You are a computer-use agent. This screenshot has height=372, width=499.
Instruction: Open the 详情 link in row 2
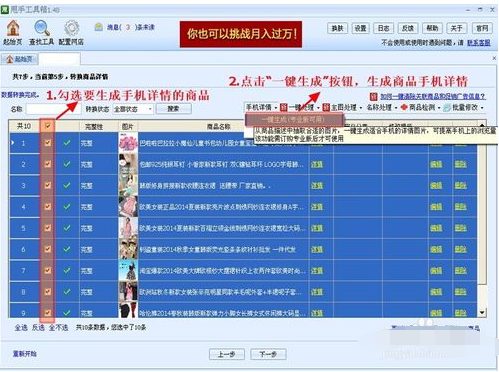[317, 164]
